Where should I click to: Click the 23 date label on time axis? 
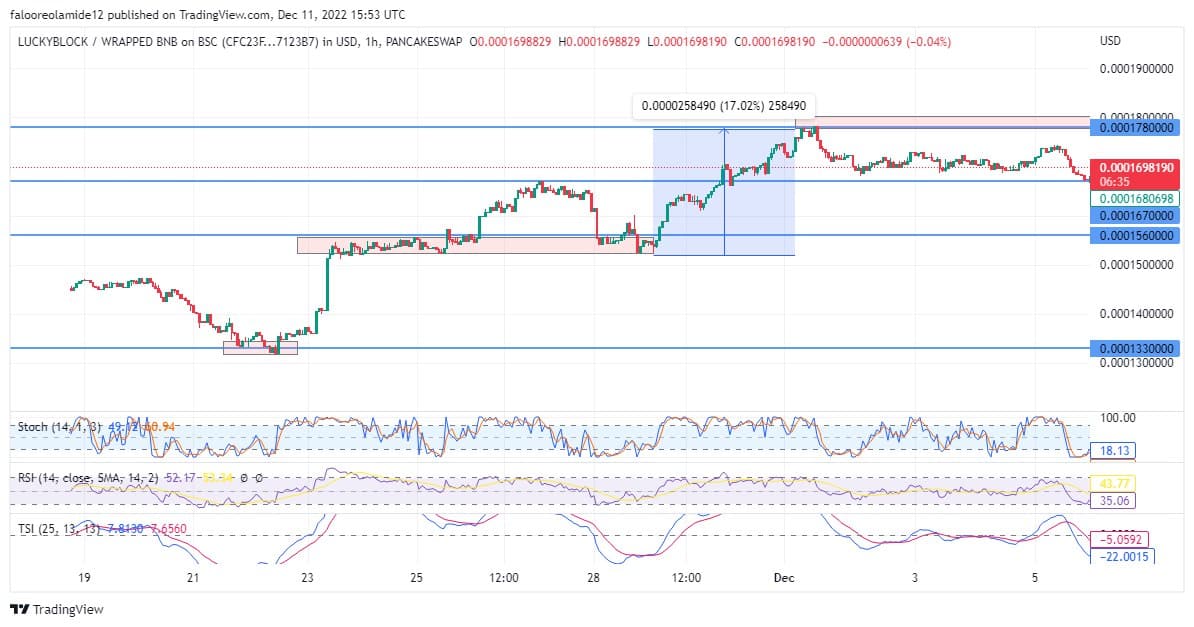pos(307,577)
